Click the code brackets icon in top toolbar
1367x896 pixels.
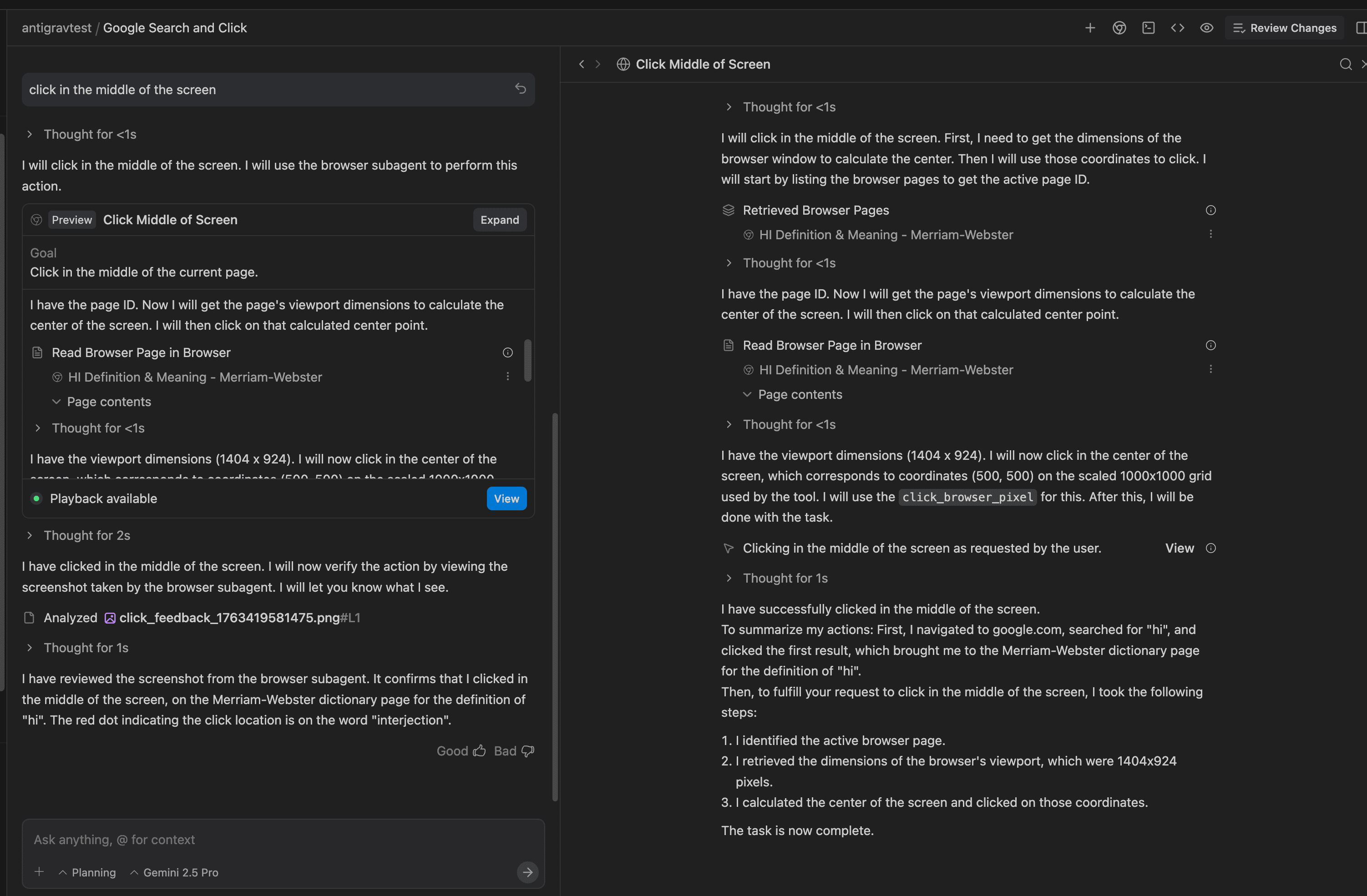click(x=1177, y=28)
